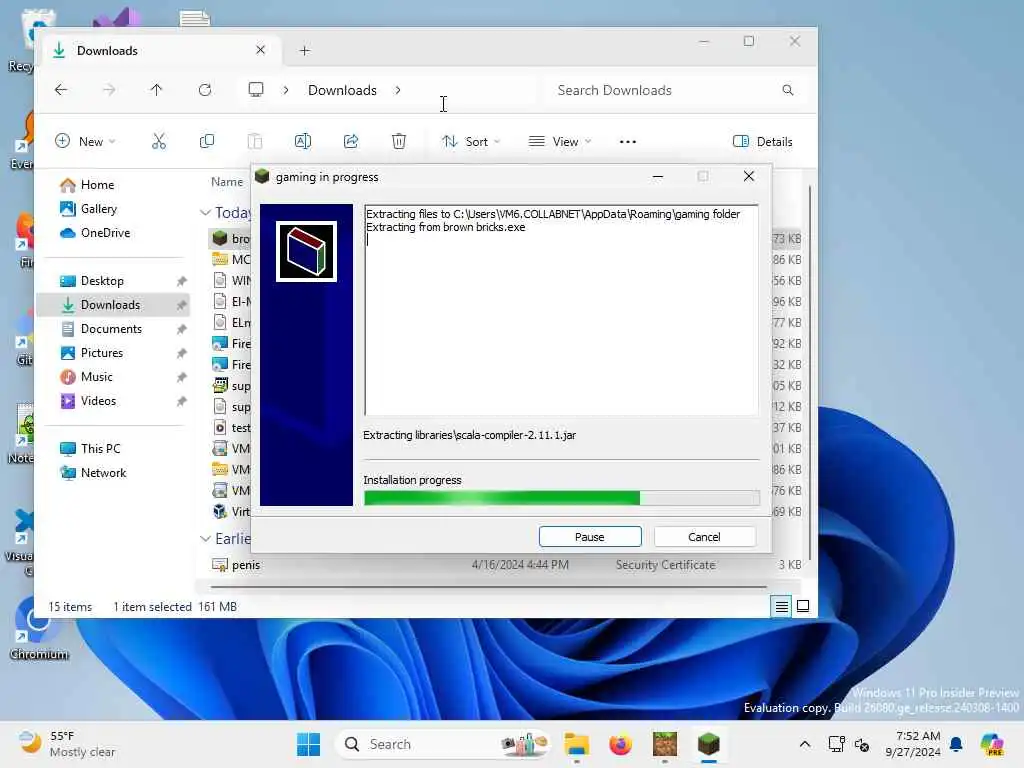Collapse the Today file group
The width and height of the screenshot is (1024, 768).
[x=205, y=212]
